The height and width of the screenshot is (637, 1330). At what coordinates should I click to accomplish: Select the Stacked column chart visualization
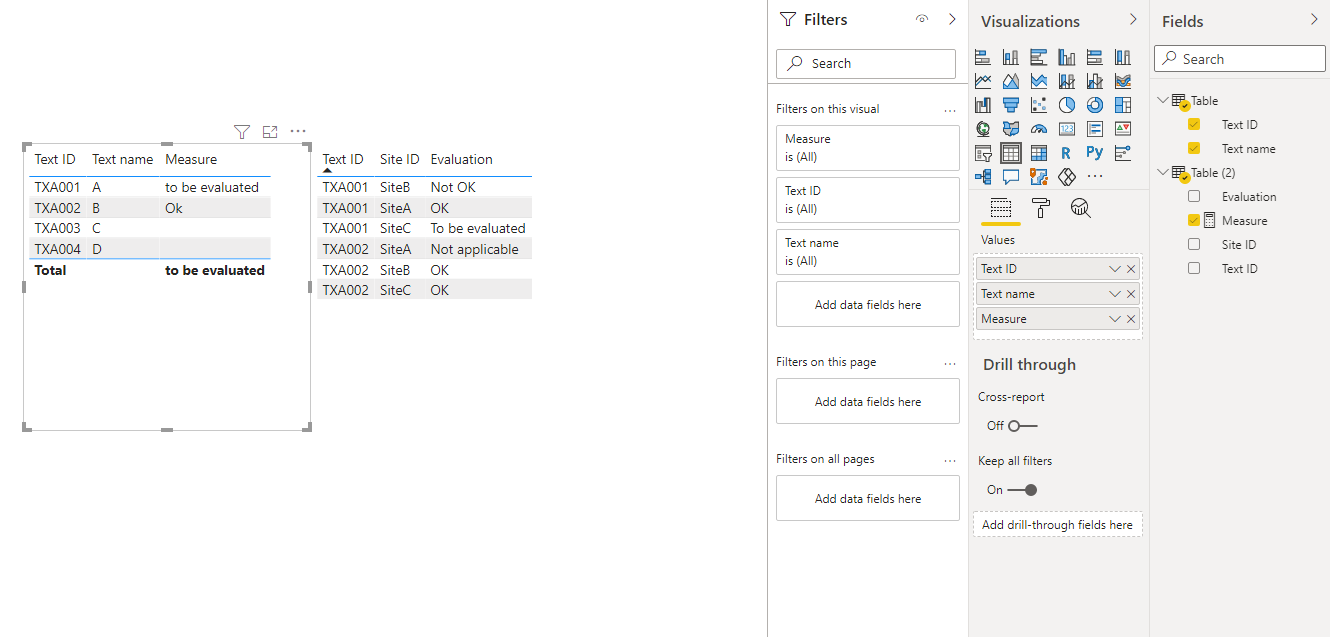click(x=1011, y=57)
